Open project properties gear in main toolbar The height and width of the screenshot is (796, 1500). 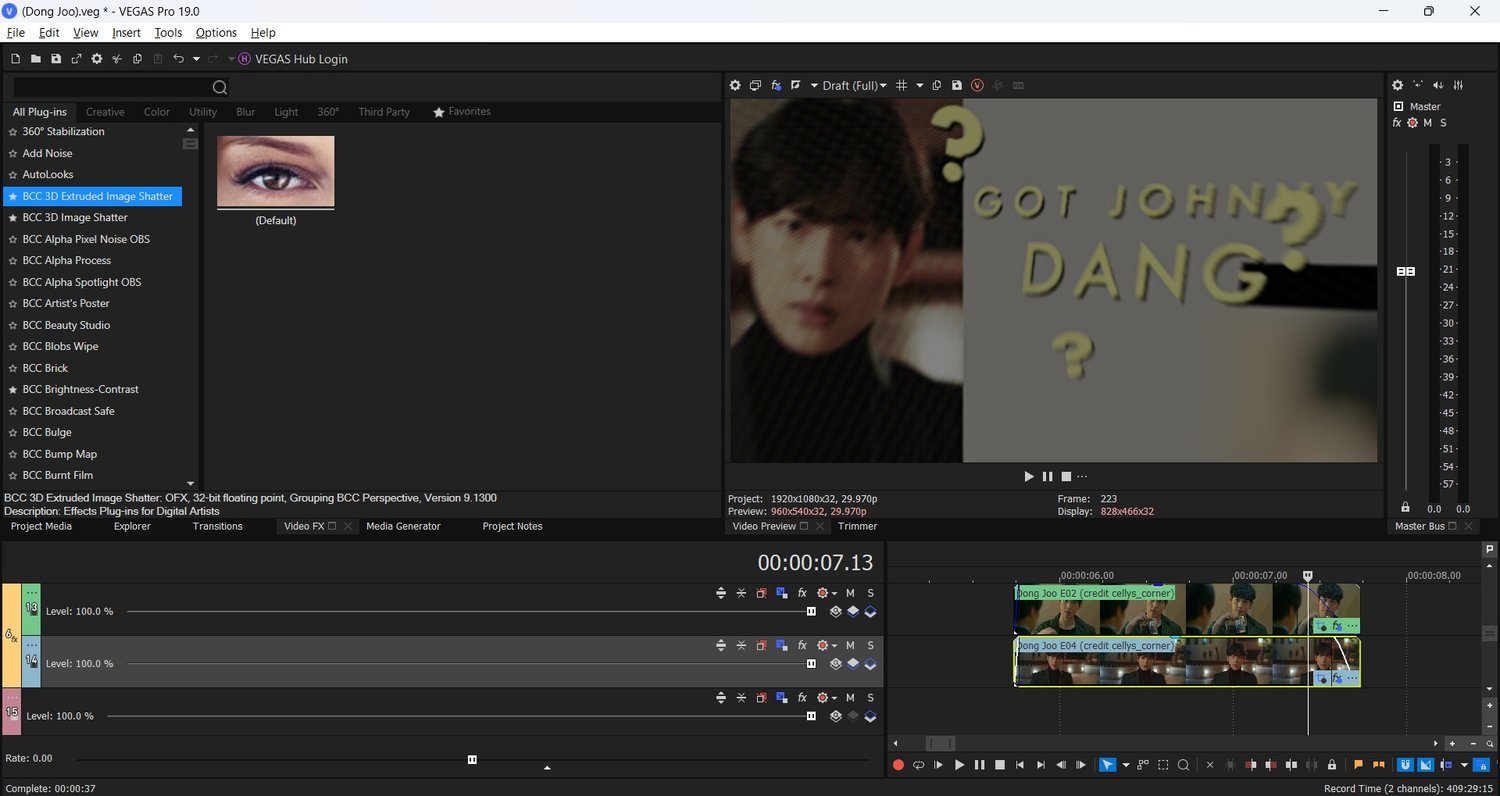[x=97, y=59]
